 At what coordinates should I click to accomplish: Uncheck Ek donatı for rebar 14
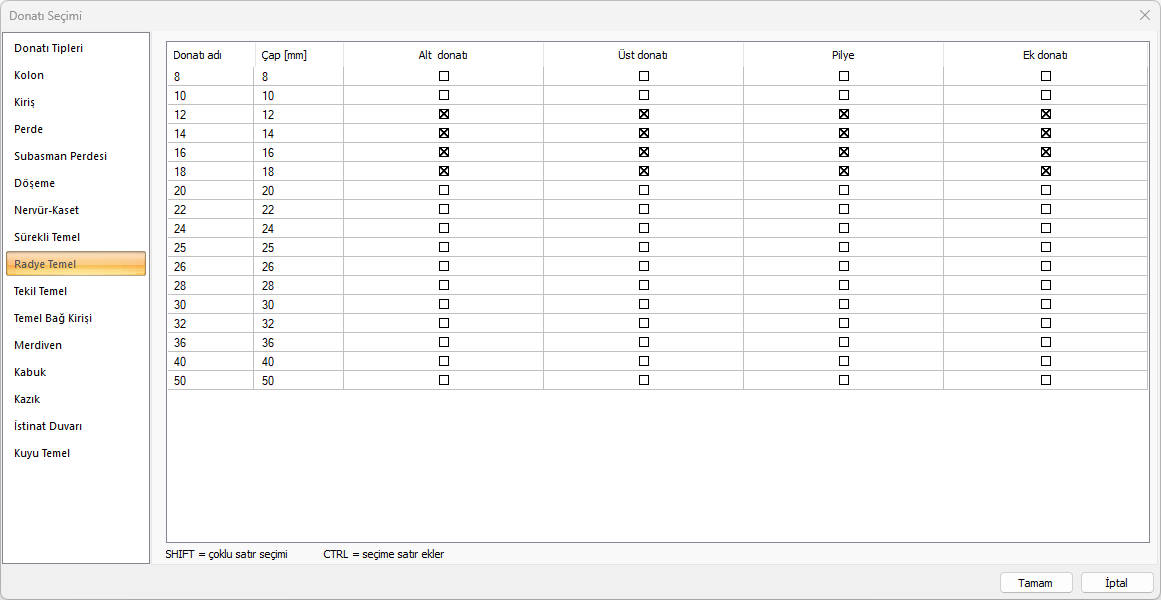1046,133
